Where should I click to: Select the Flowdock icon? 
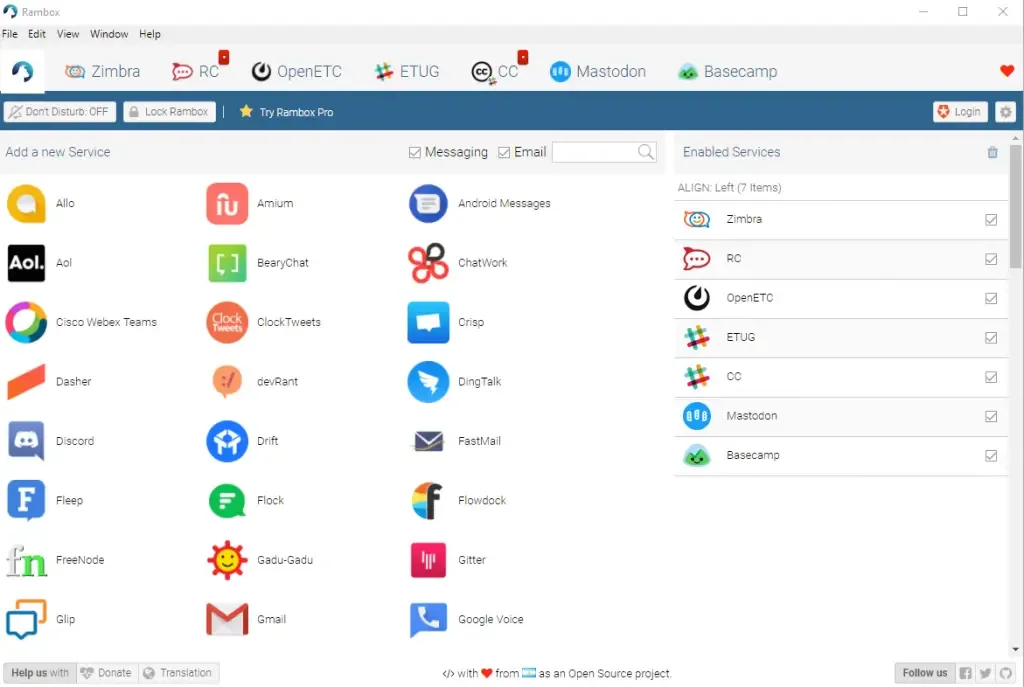click(428, 501)
